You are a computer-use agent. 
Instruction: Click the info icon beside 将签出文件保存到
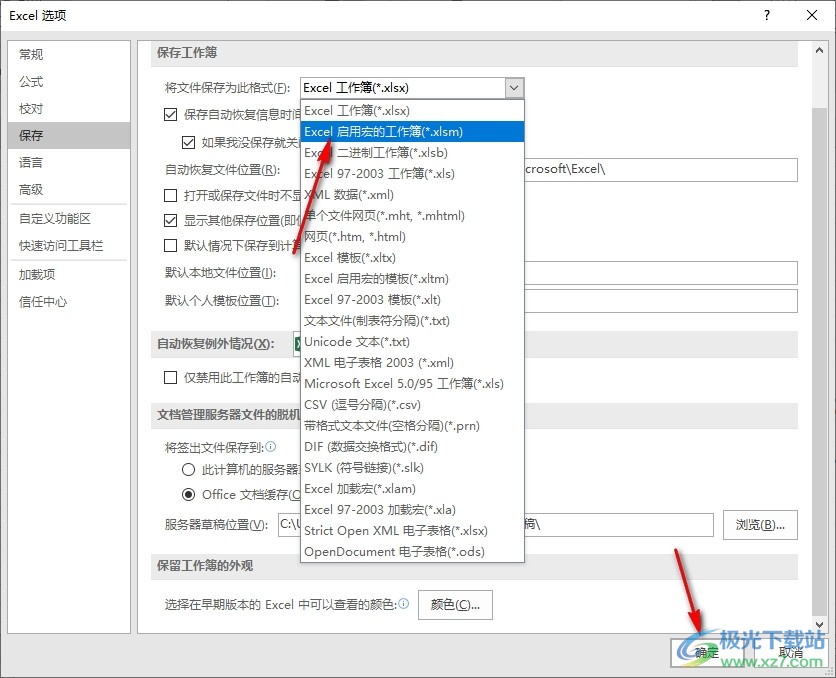270,447
